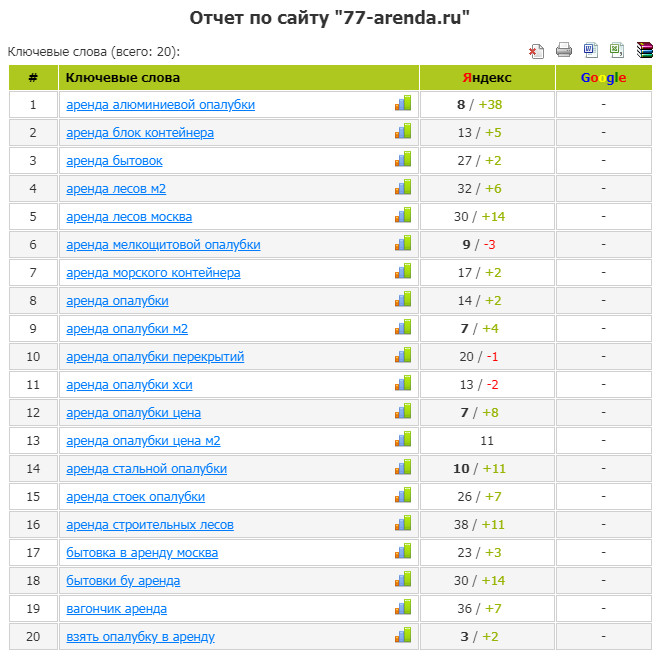Click the PDF export icon
The image size is (661, 657).
[536, 51]
